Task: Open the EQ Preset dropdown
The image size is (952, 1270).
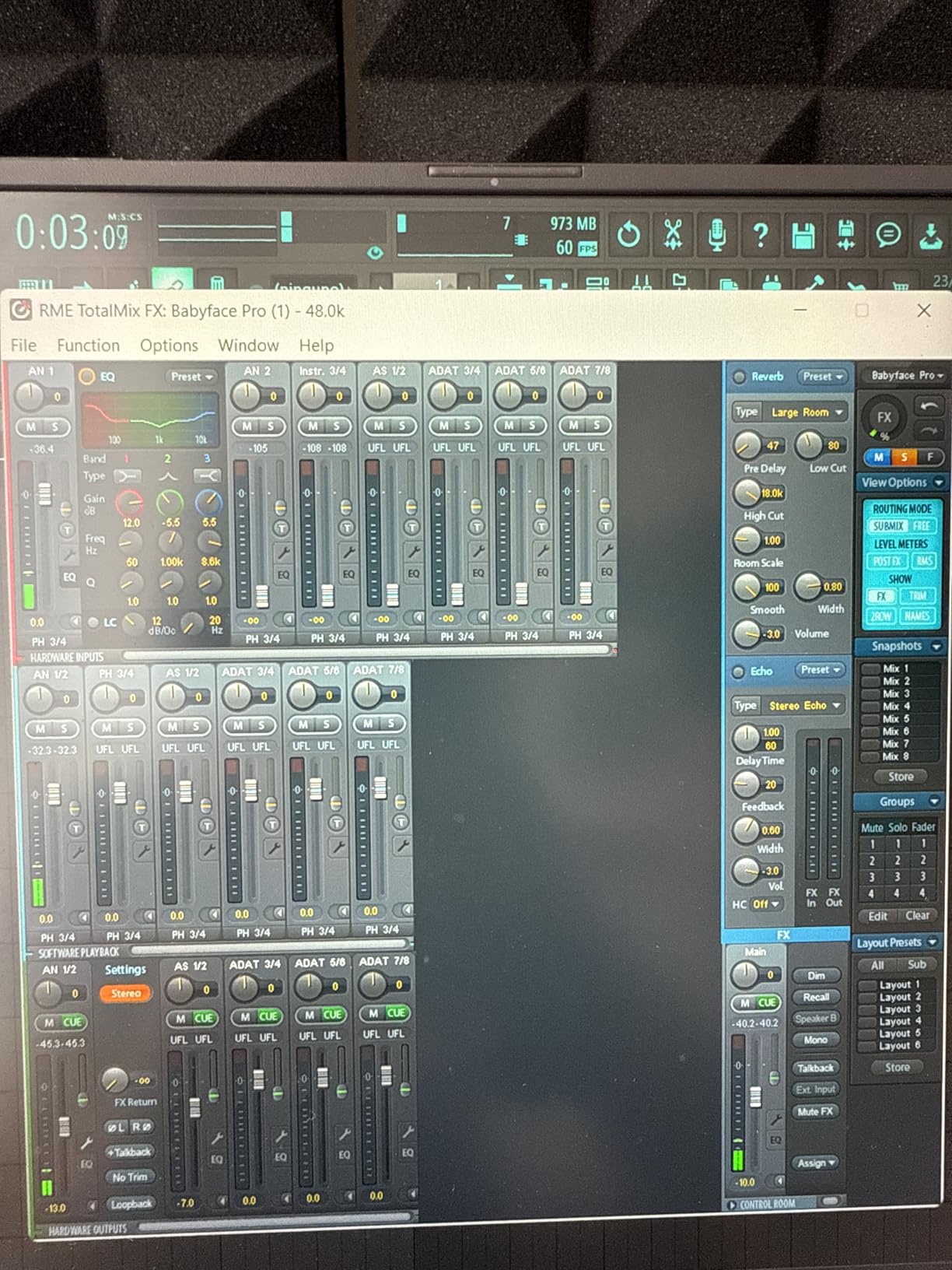Action: (191, 377)
